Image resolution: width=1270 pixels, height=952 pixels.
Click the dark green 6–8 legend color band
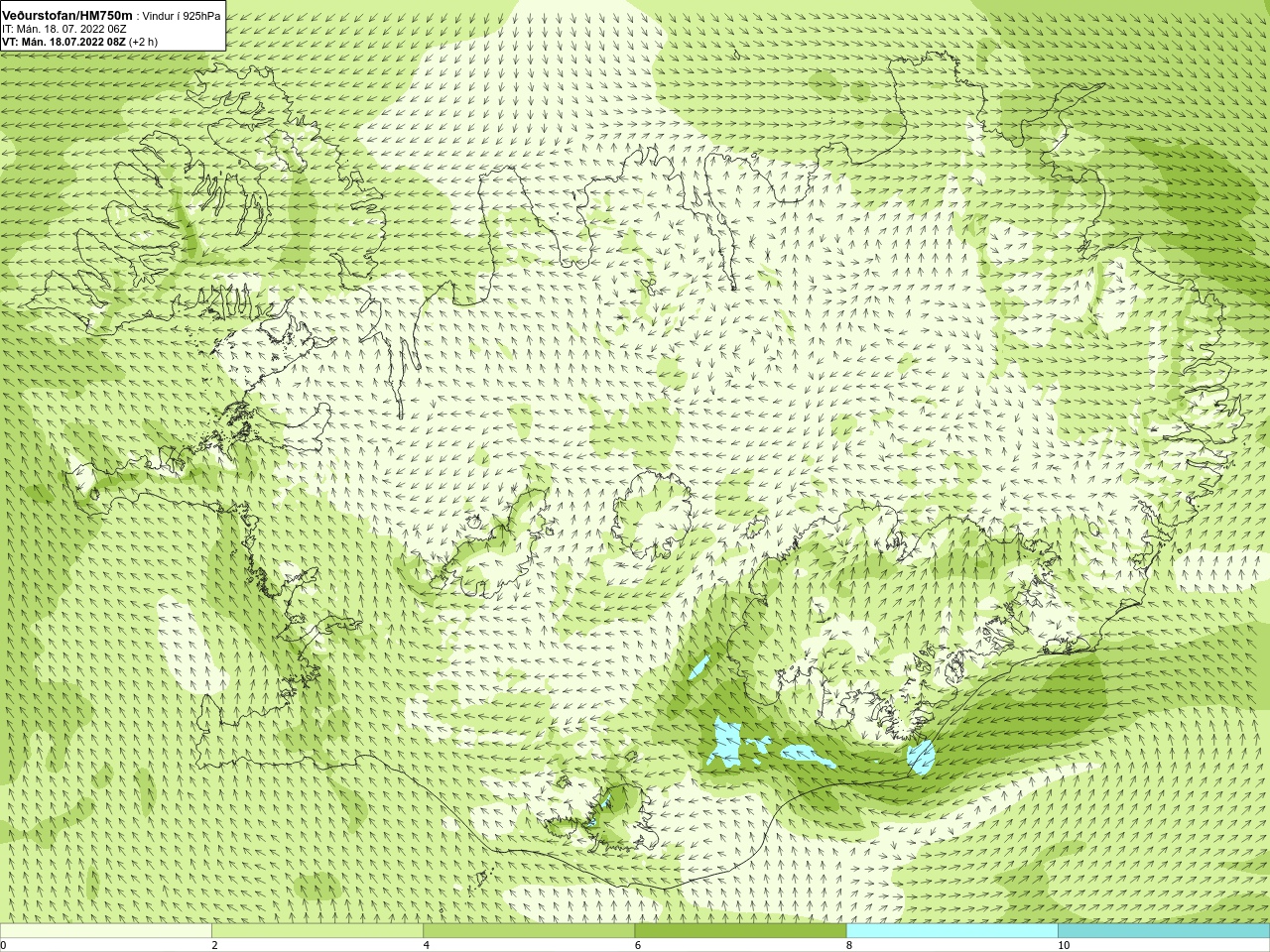pos(740,931)
